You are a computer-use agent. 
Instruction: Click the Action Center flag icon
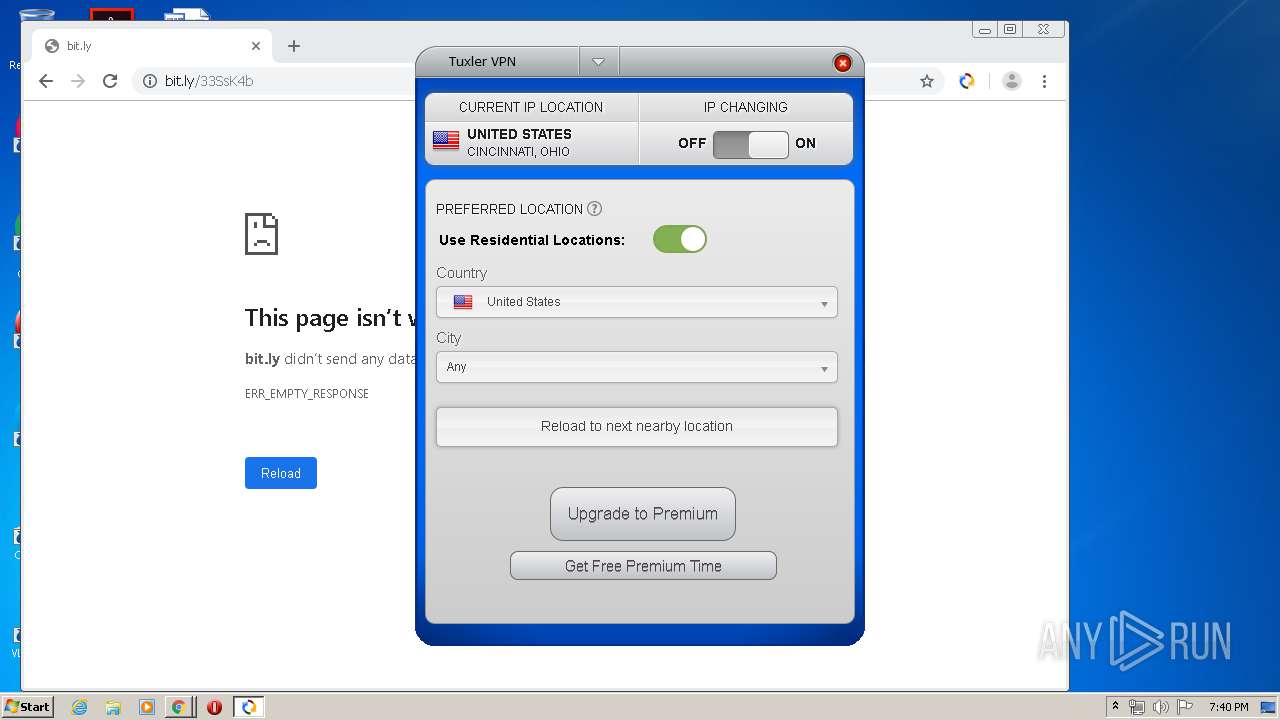pyautogui.click(x=1185, y=707)
